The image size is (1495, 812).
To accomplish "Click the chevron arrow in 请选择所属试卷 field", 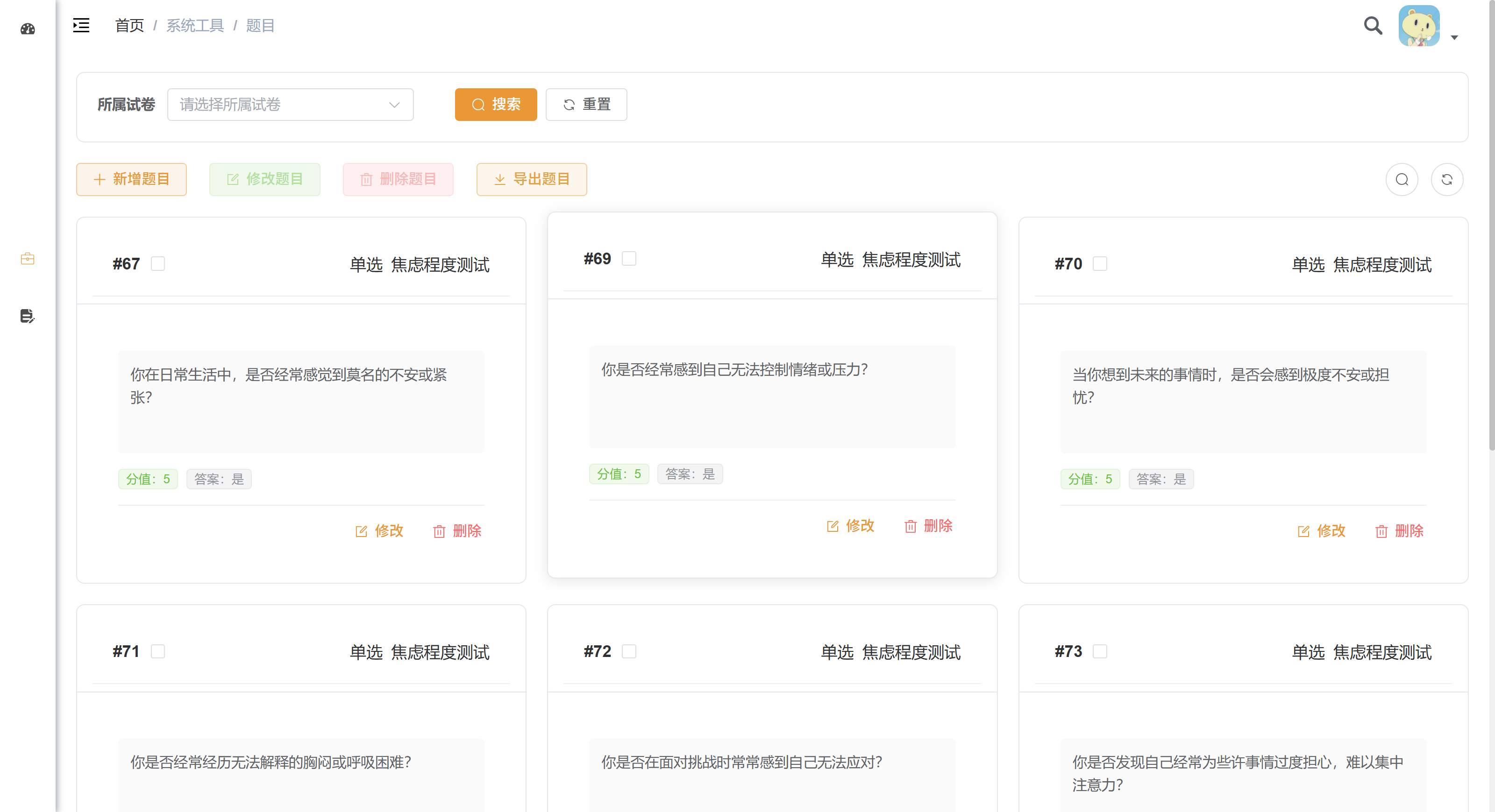I will pos(395,105).
